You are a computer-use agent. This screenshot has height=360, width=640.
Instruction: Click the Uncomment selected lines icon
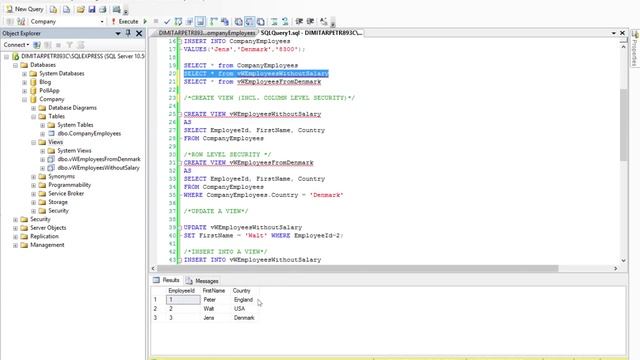pyautogui.click(x=285, y=21)
